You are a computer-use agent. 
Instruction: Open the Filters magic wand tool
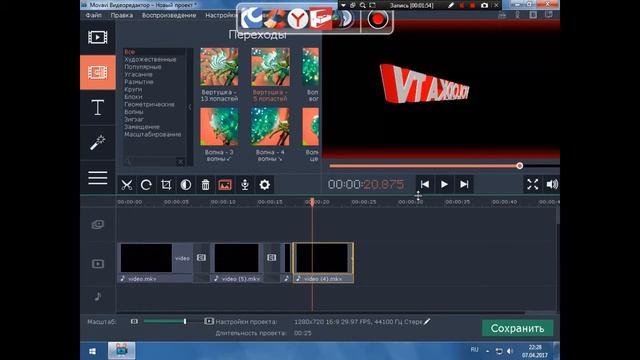point(98,142)
